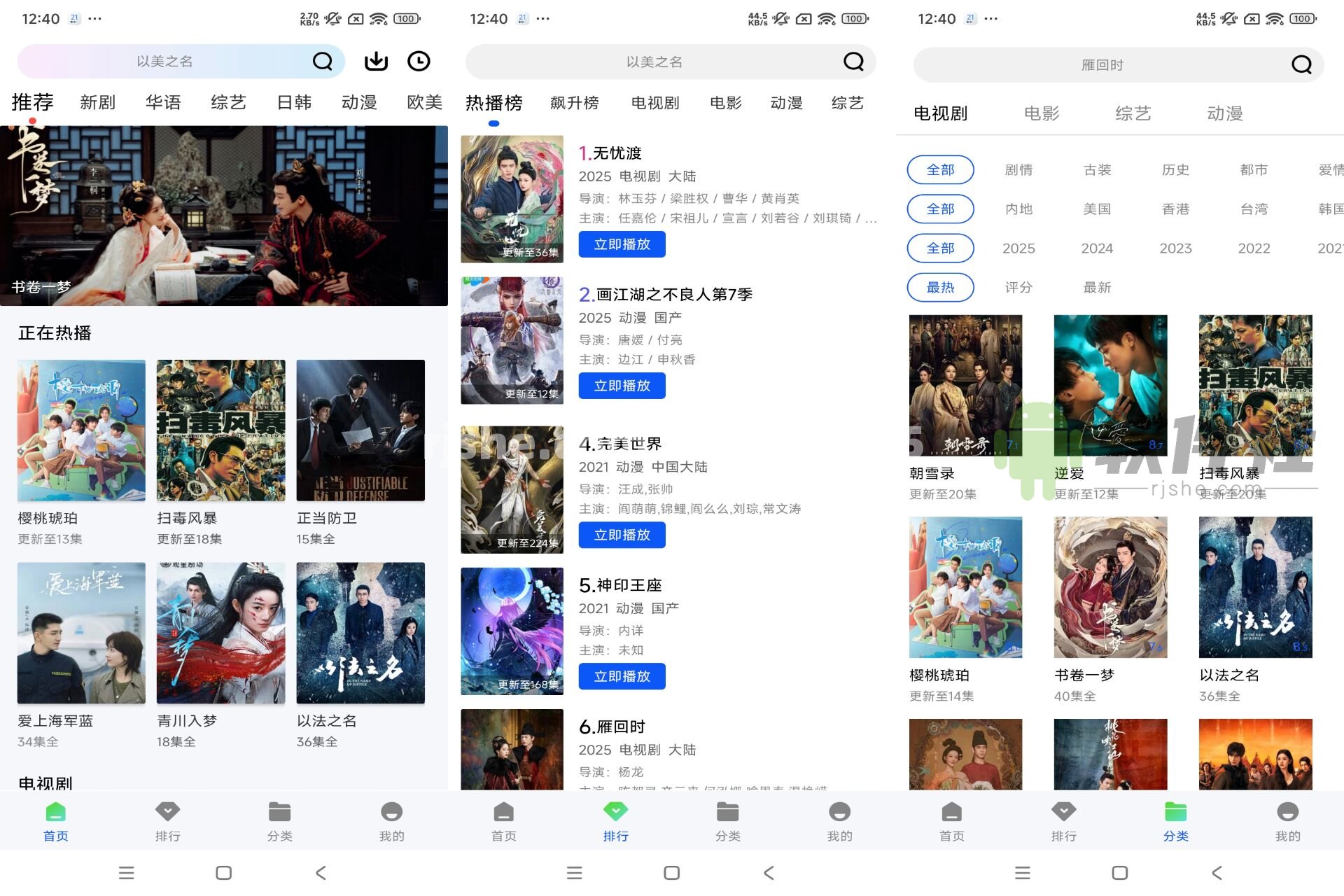Open the 扫毒风暴 poster thumbnail
The image size is (1344, 896).
(220, 430)
